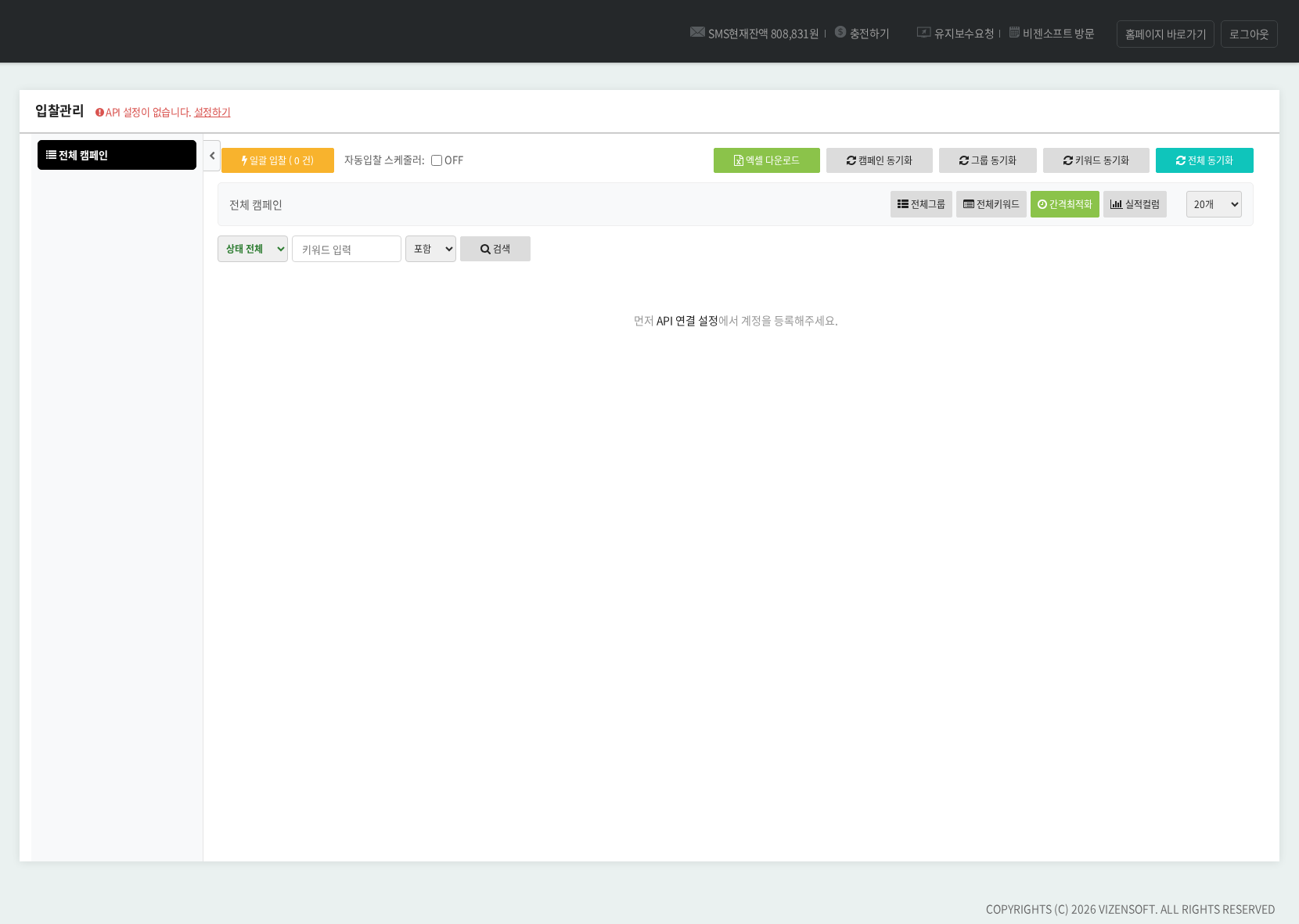Show the 전체키워드 view
Screen dimensions: 1299x924
[x=991, y=204]
